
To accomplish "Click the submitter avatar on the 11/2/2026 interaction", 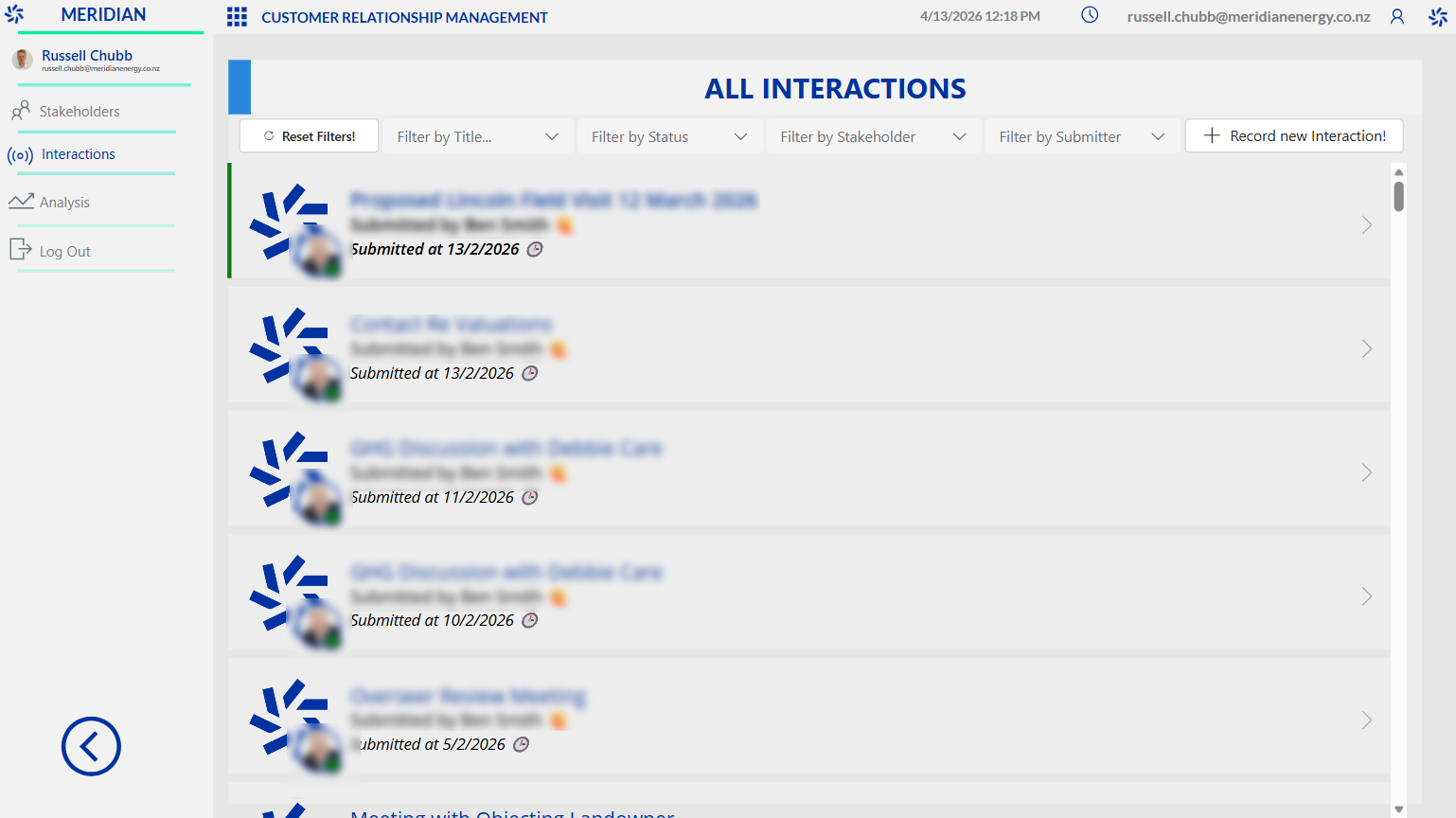I will (317, 502).
